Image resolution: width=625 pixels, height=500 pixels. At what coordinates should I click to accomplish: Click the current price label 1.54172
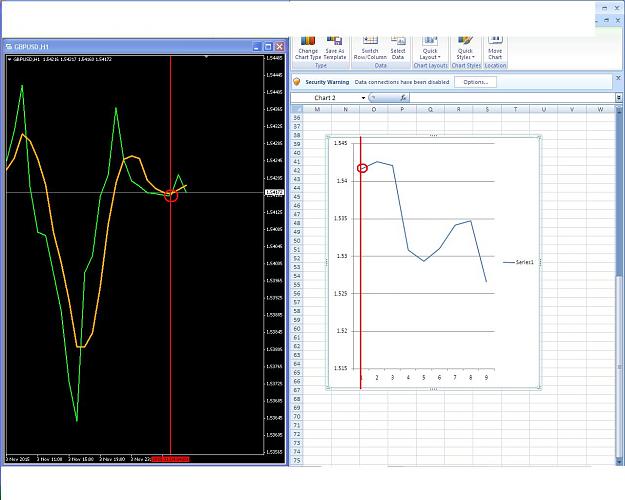274,193
